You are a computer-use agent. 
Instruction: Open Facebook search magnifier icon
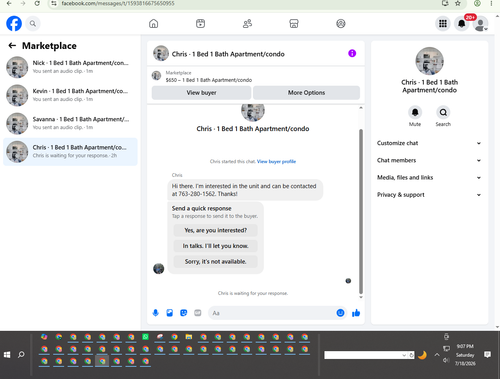click(x=33, y=24)
